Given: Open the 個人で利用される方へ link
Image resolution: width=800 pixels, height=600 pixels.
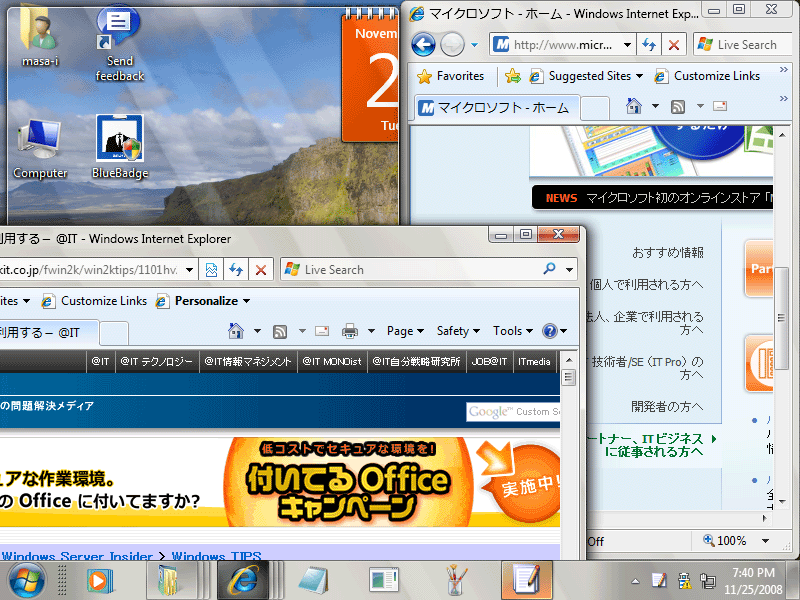Looking at the screenshot, I should pyautogui.click(x=646, y=284).
